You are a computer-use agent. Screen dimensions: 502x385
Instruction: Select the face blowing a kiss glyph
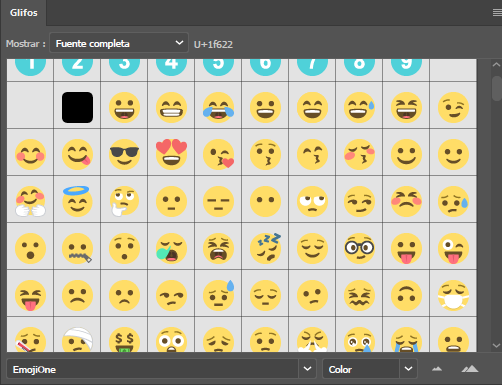(218, 154)
